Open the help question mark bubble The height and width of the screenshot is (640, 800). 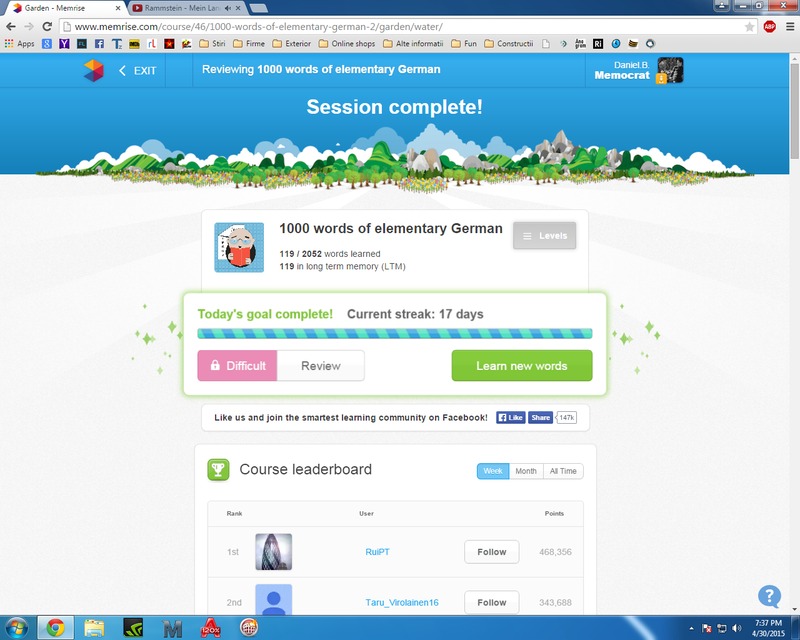pos(769,596)
